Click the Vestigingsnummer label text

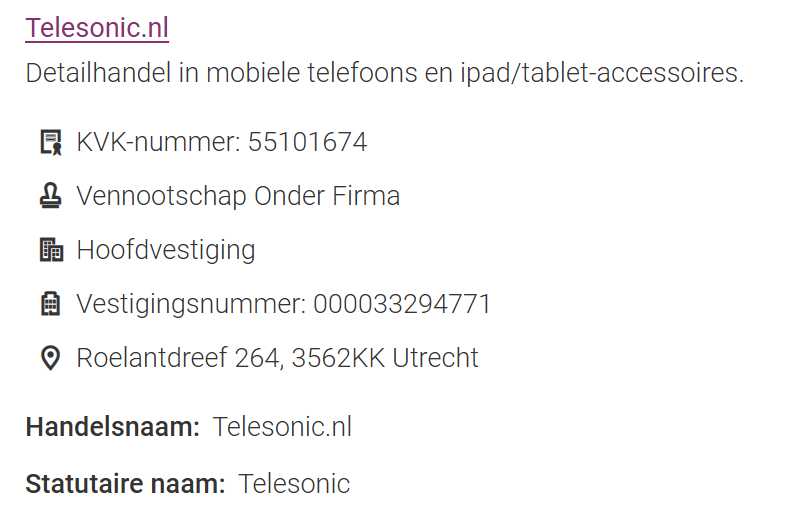tap(190, 304)
